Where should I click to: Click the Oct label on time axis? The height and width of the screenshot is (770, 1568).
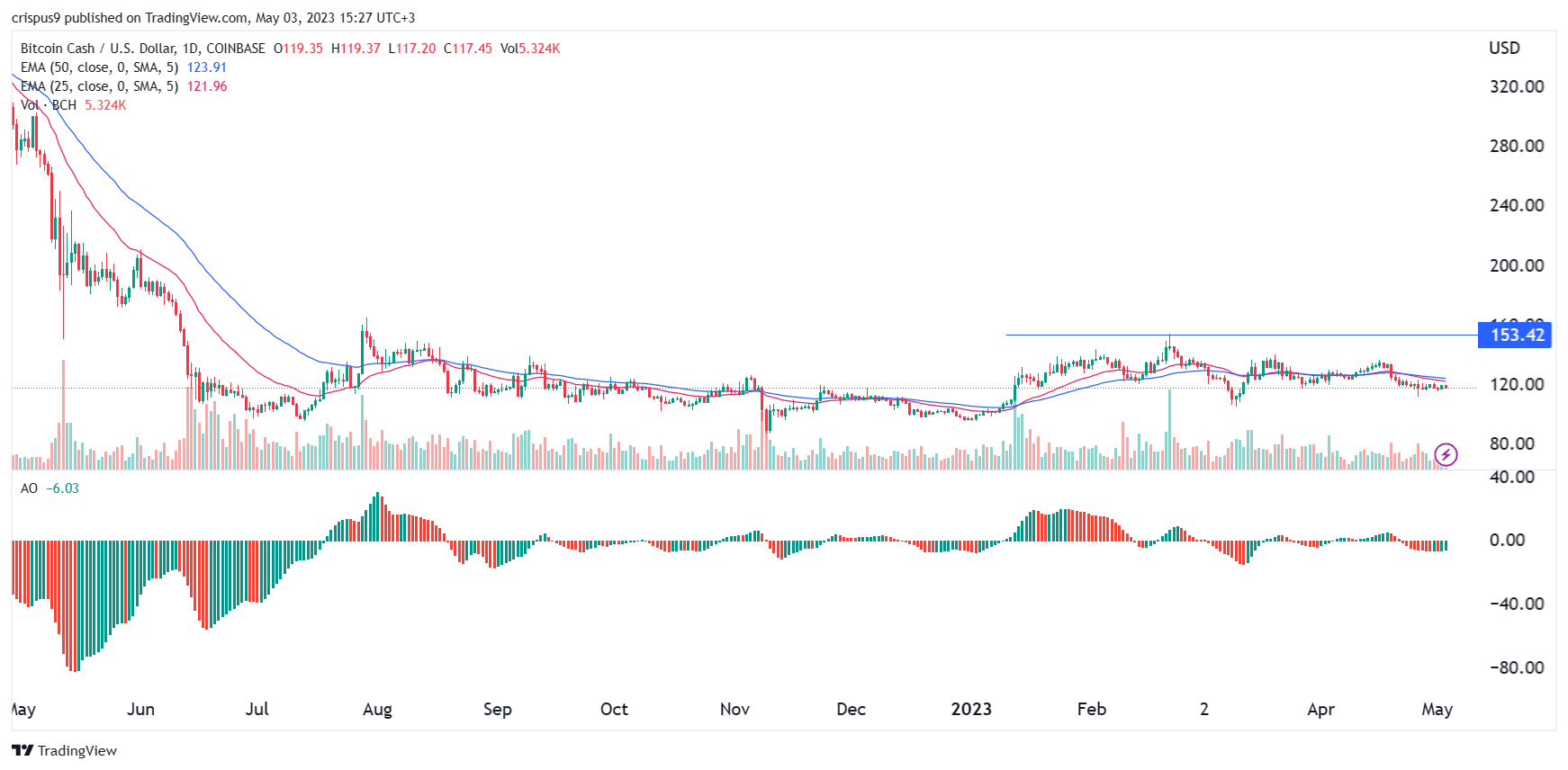614,709
